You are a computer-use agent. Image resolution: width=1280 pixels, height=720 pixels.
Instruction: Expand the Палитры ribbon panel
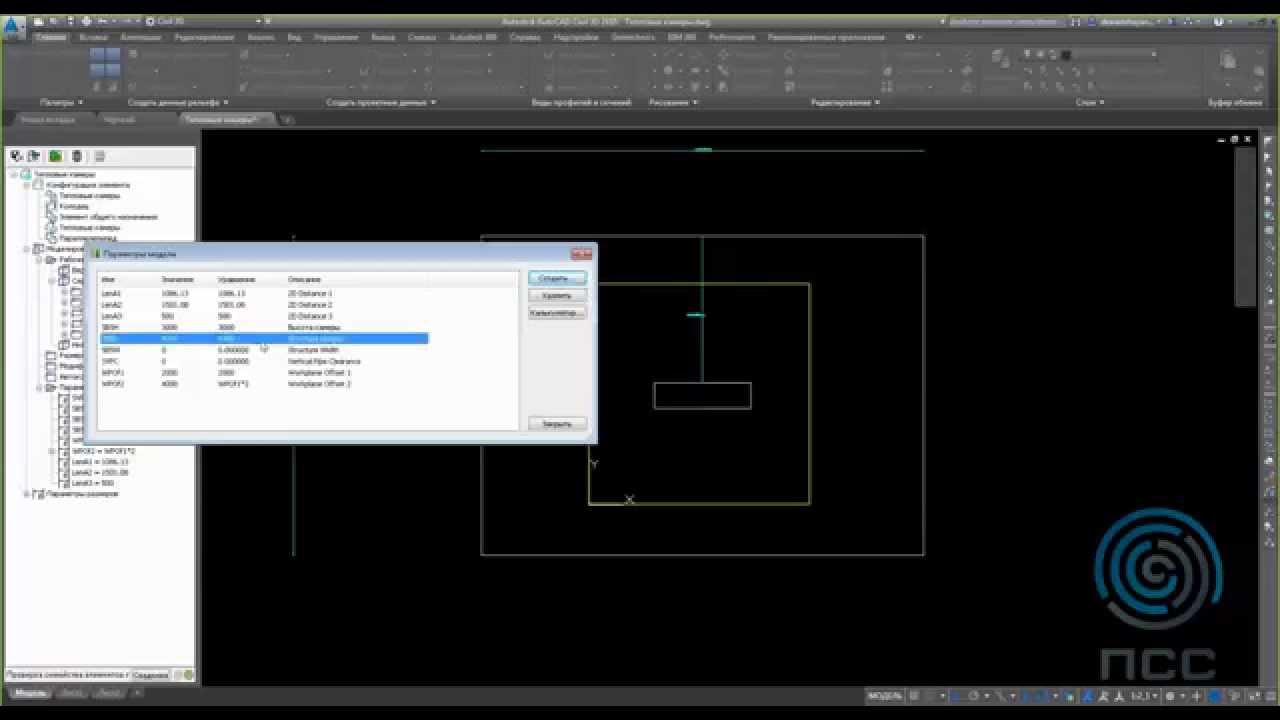(62, 102)
